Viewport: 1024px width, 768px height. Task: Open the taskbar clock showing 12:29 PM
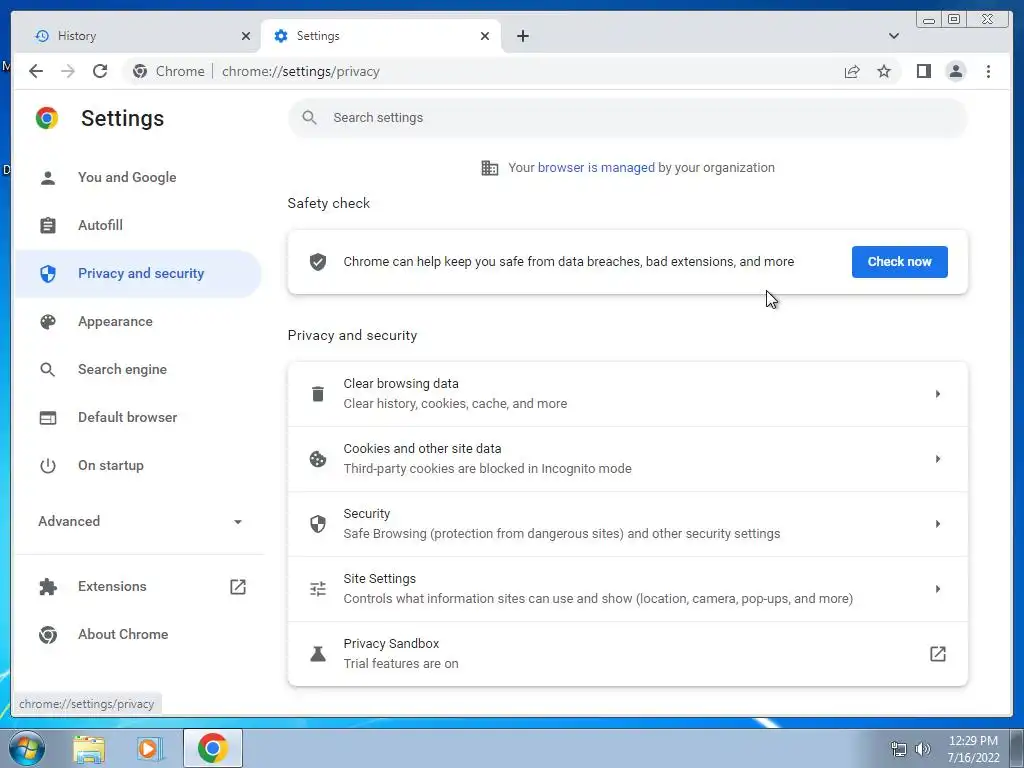tap(973, 749)
